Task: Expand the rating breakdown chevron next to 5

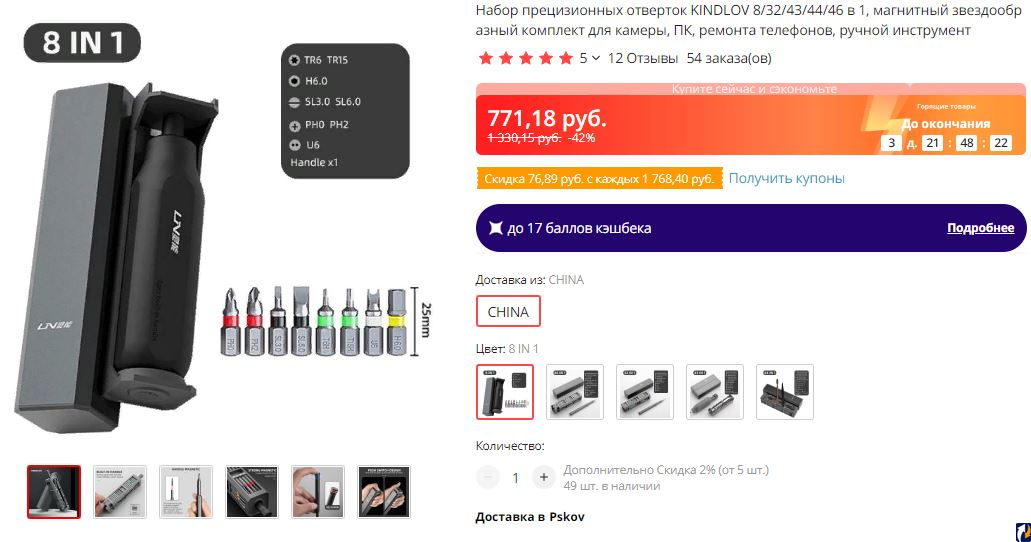Action: (596, 59)
